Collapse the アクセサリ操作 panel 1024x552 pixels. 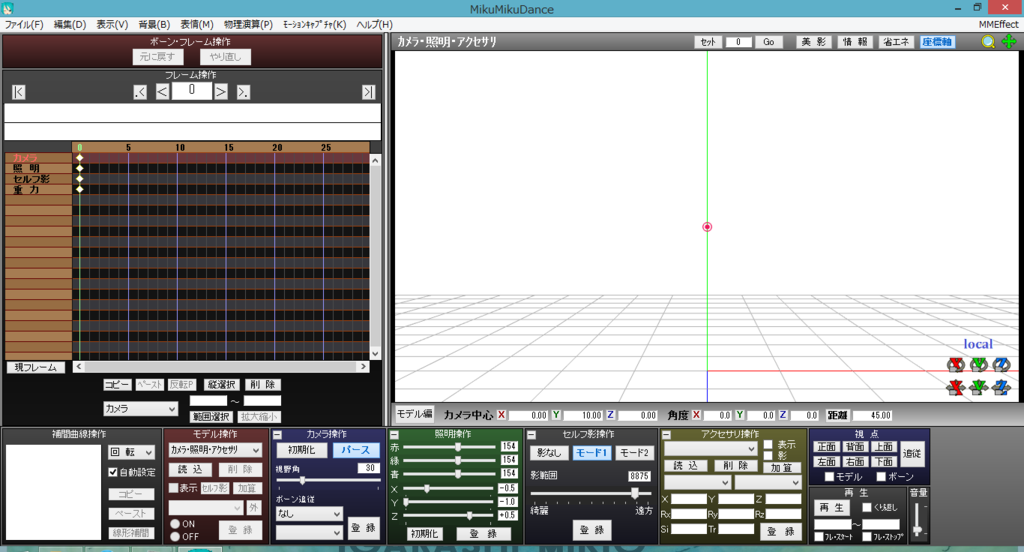tap(666, 434)
